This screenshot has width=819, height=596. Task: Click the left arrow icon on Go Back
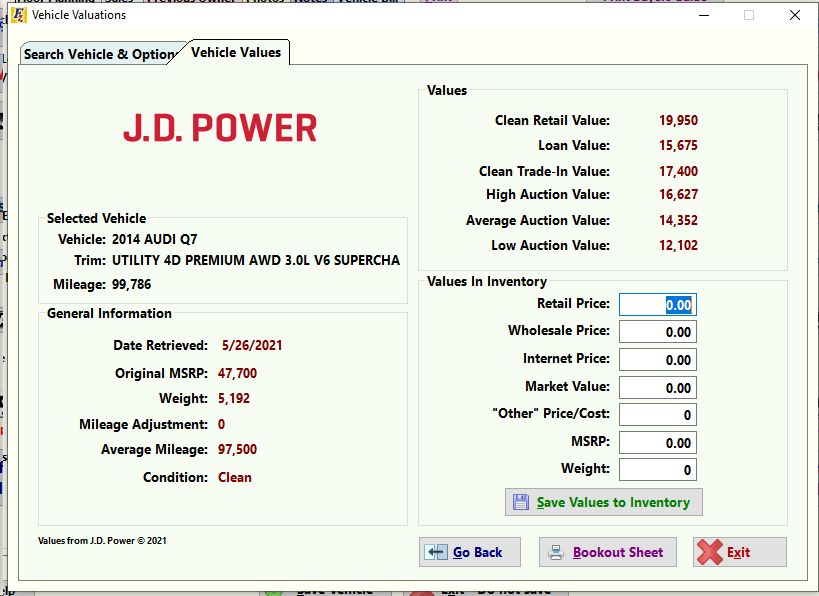436,552
